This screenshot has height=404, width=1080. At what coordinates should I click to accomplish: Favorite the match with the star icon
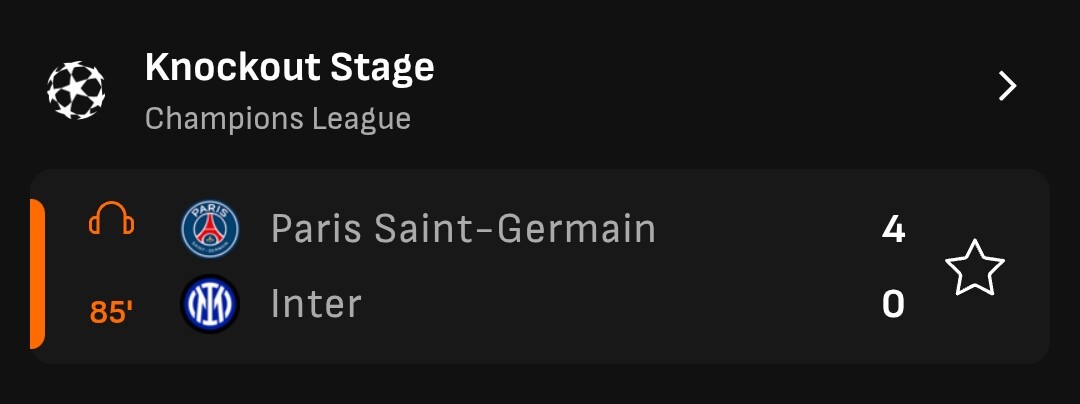(975, 267)
